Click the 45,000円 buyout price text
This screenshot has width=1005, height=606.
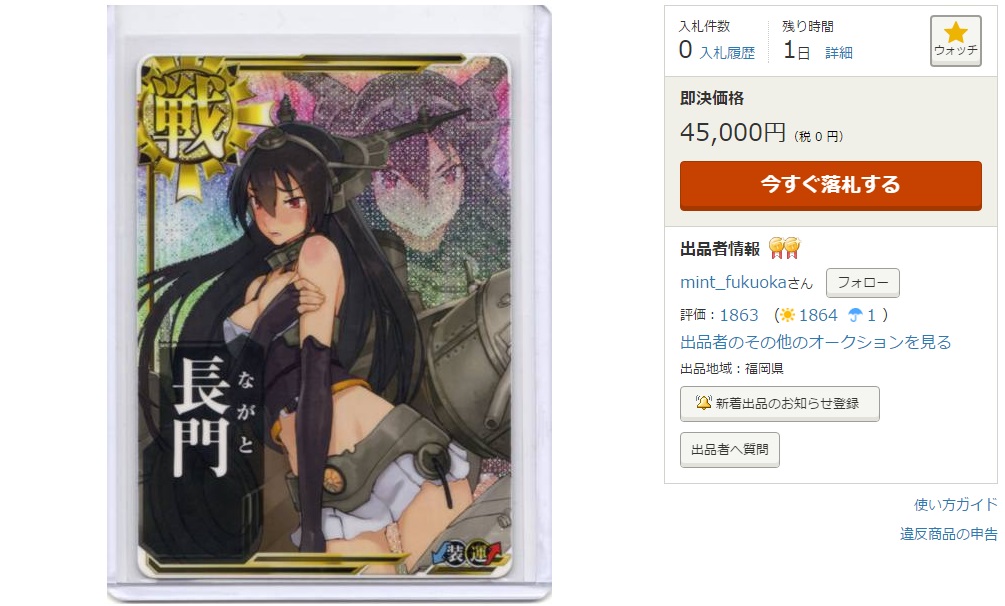733,133
